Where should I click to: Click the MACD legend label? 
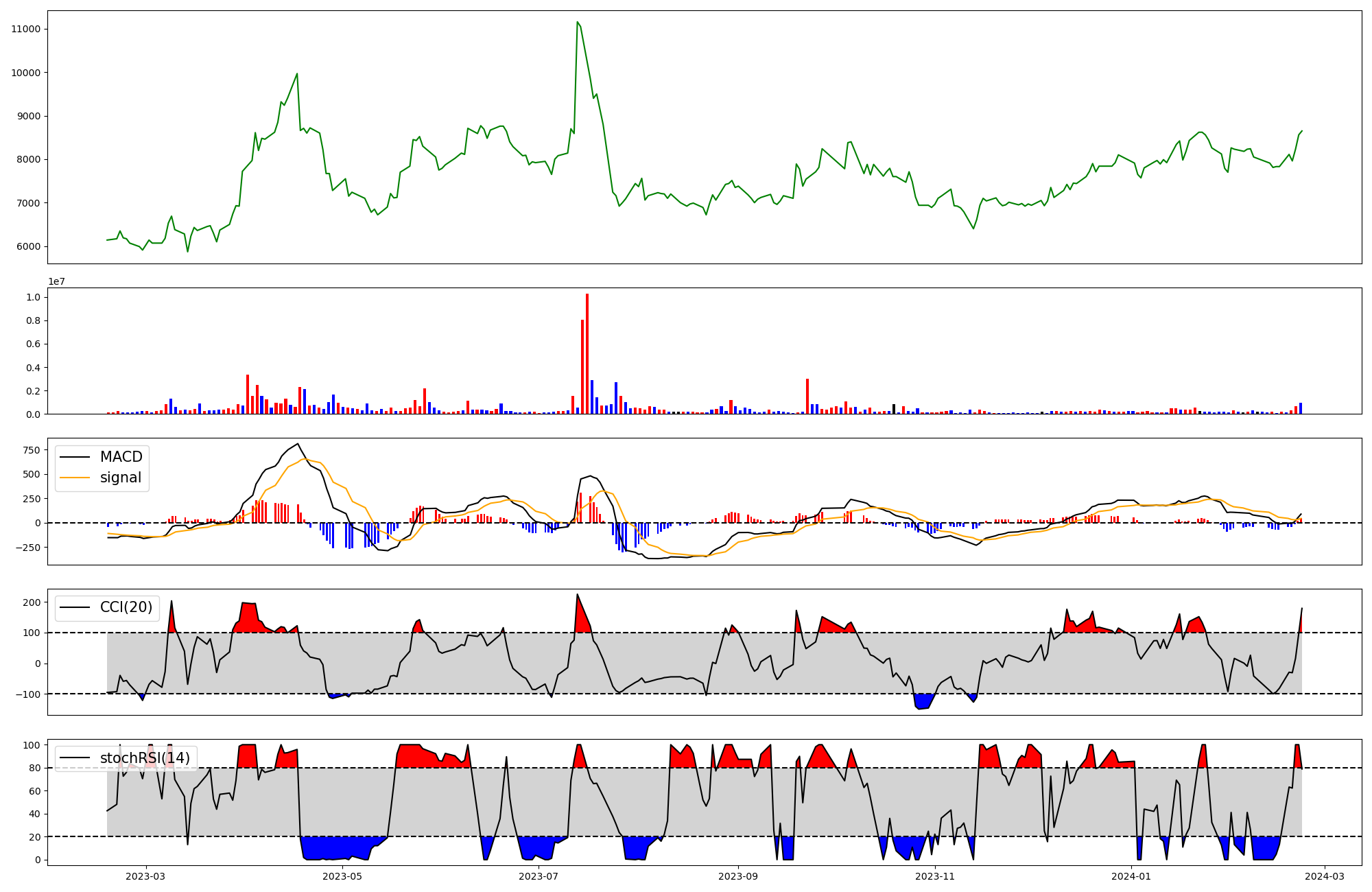click(x=121, y=457)
